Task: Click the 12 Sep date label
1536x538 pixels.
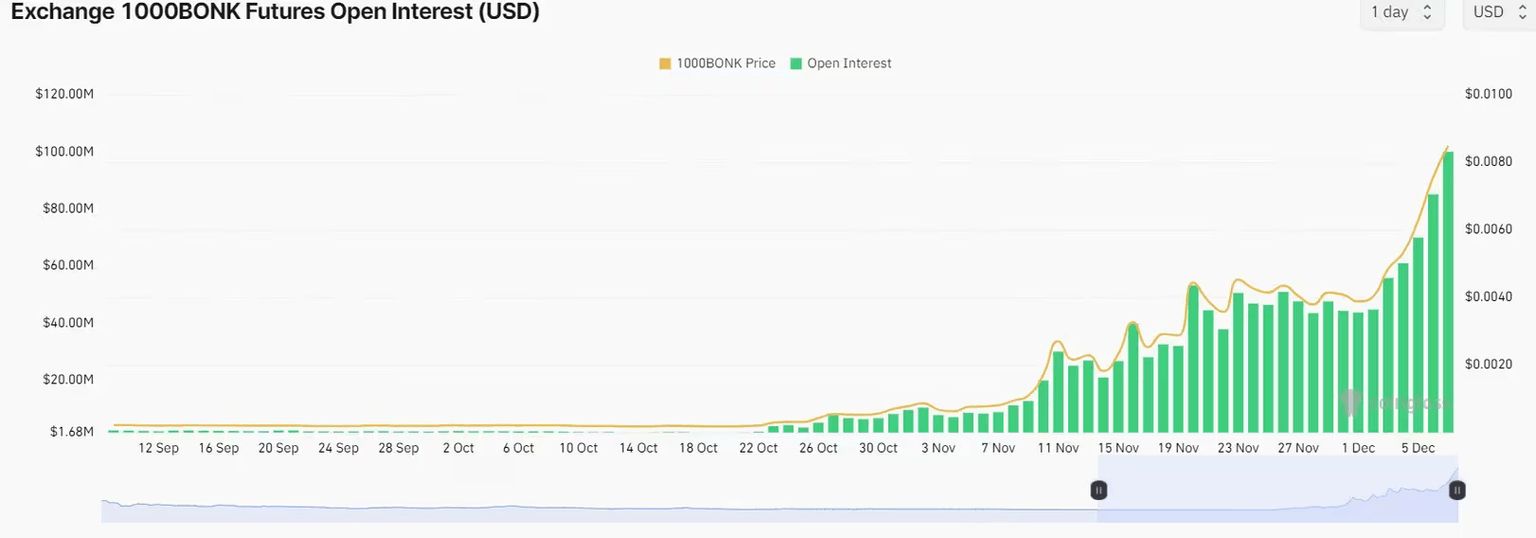Action: point(159,448)
